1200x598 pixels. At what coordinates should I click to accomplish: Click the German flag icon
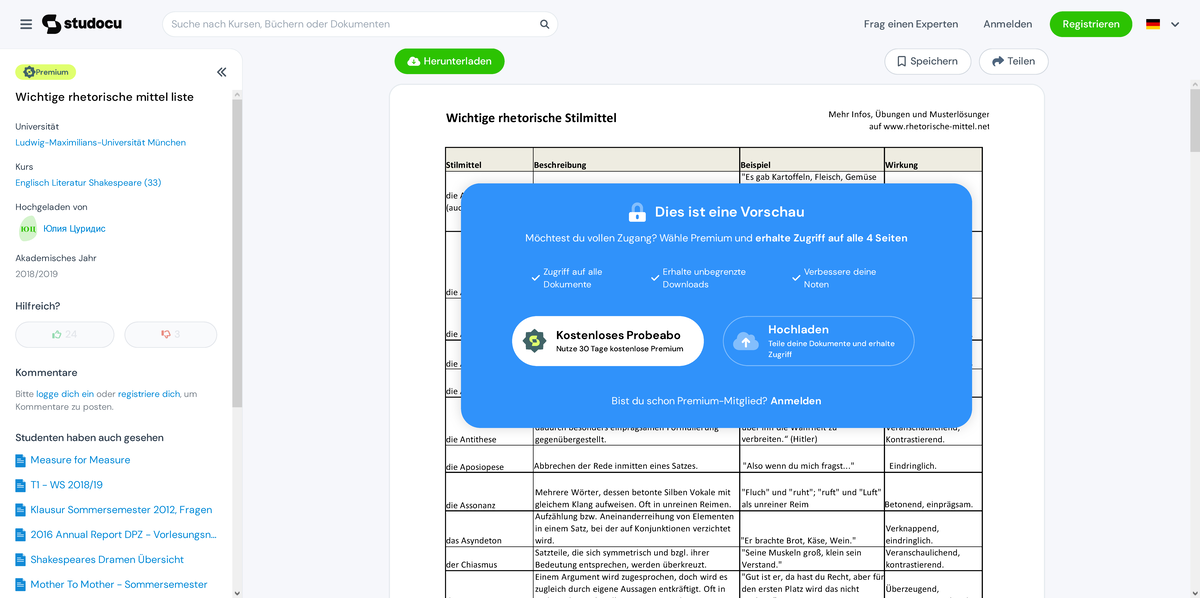click(x=1153, y=23)
